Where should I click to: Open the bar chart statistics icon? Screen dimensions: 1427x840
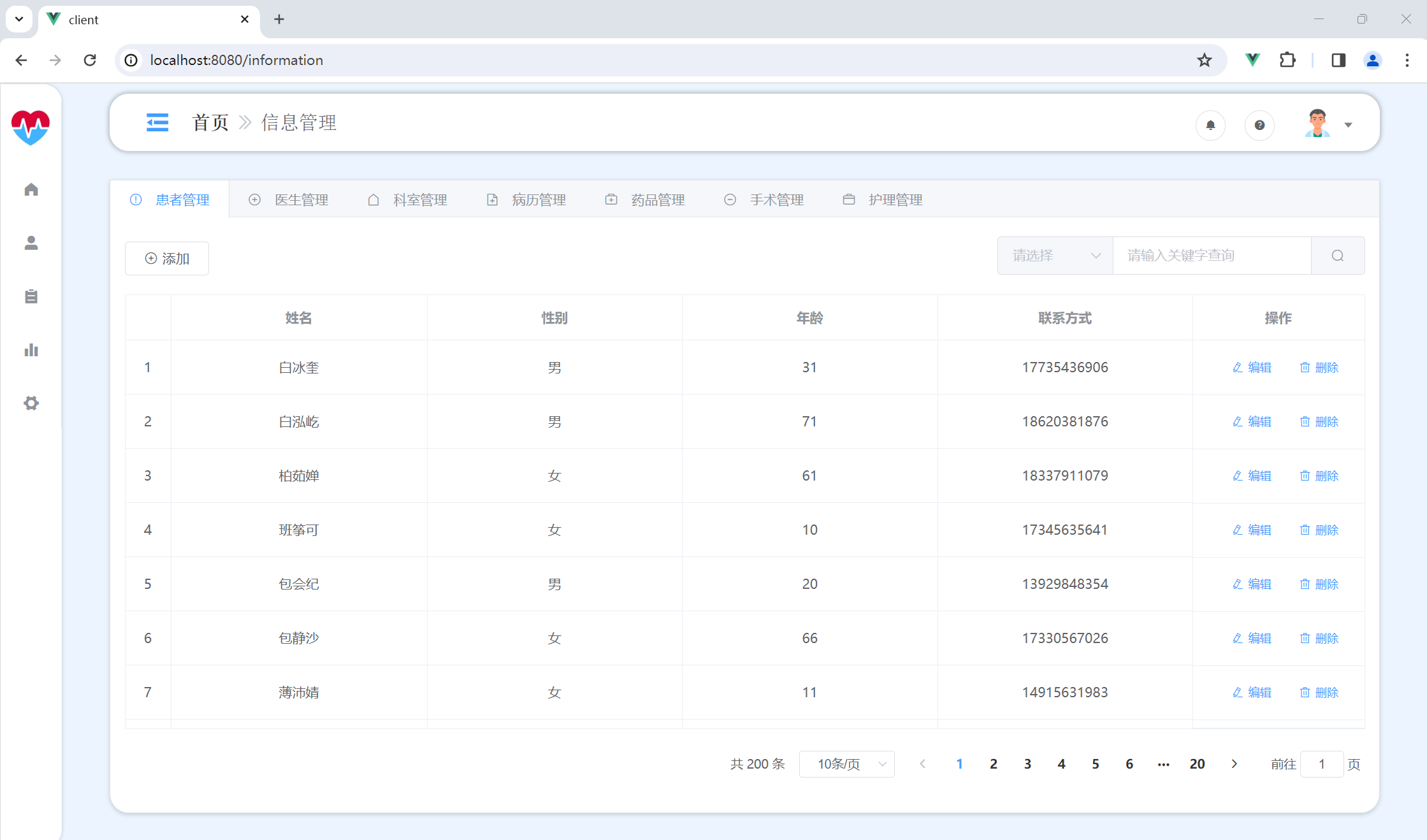[x=31, y=350]
